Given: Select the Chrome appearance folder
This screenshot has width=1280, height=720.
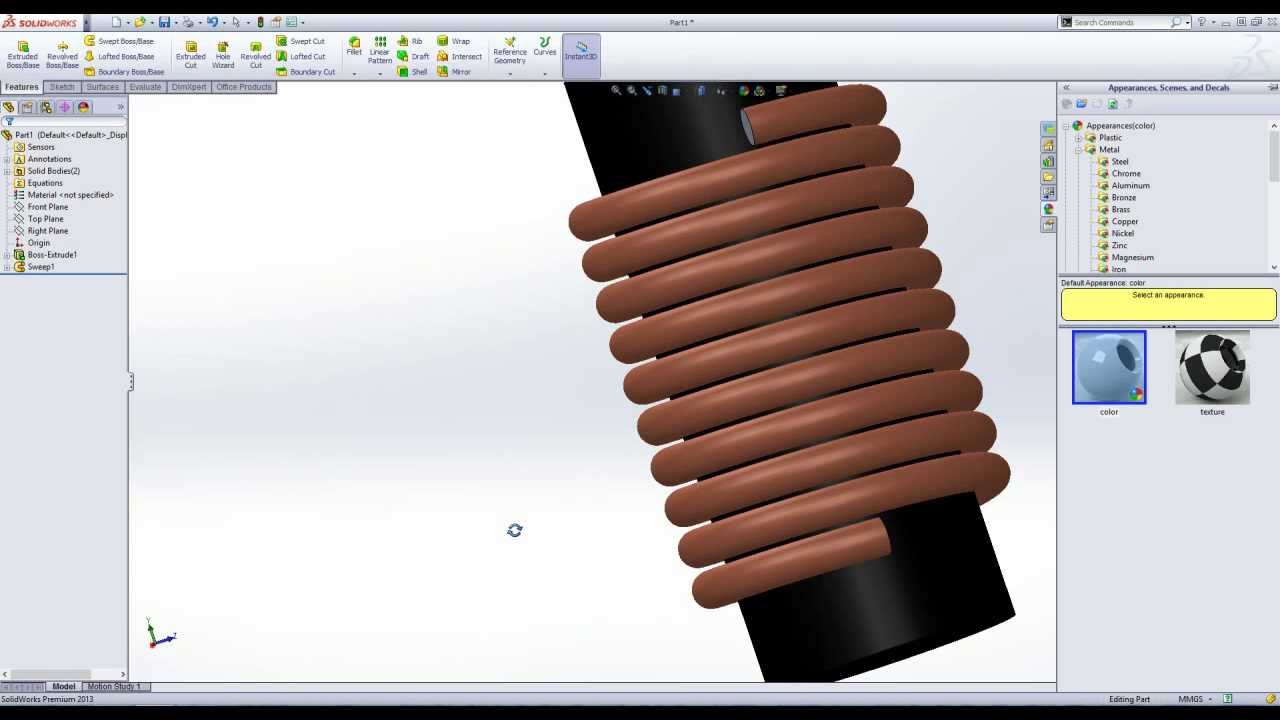Looking at the screenshot, I should tap(1119, 174).
